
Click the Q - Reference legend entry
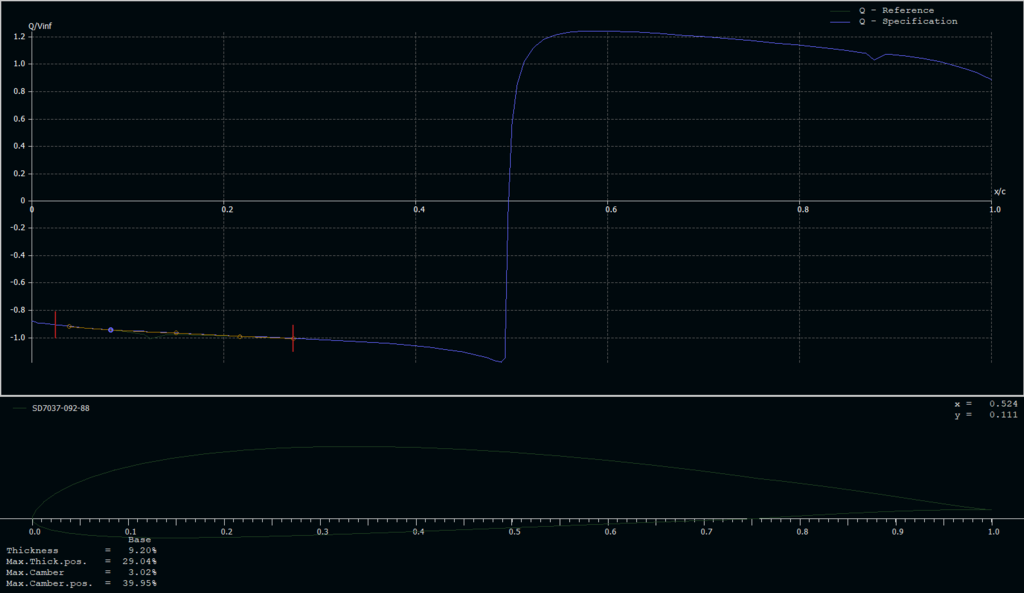[896, 10]
